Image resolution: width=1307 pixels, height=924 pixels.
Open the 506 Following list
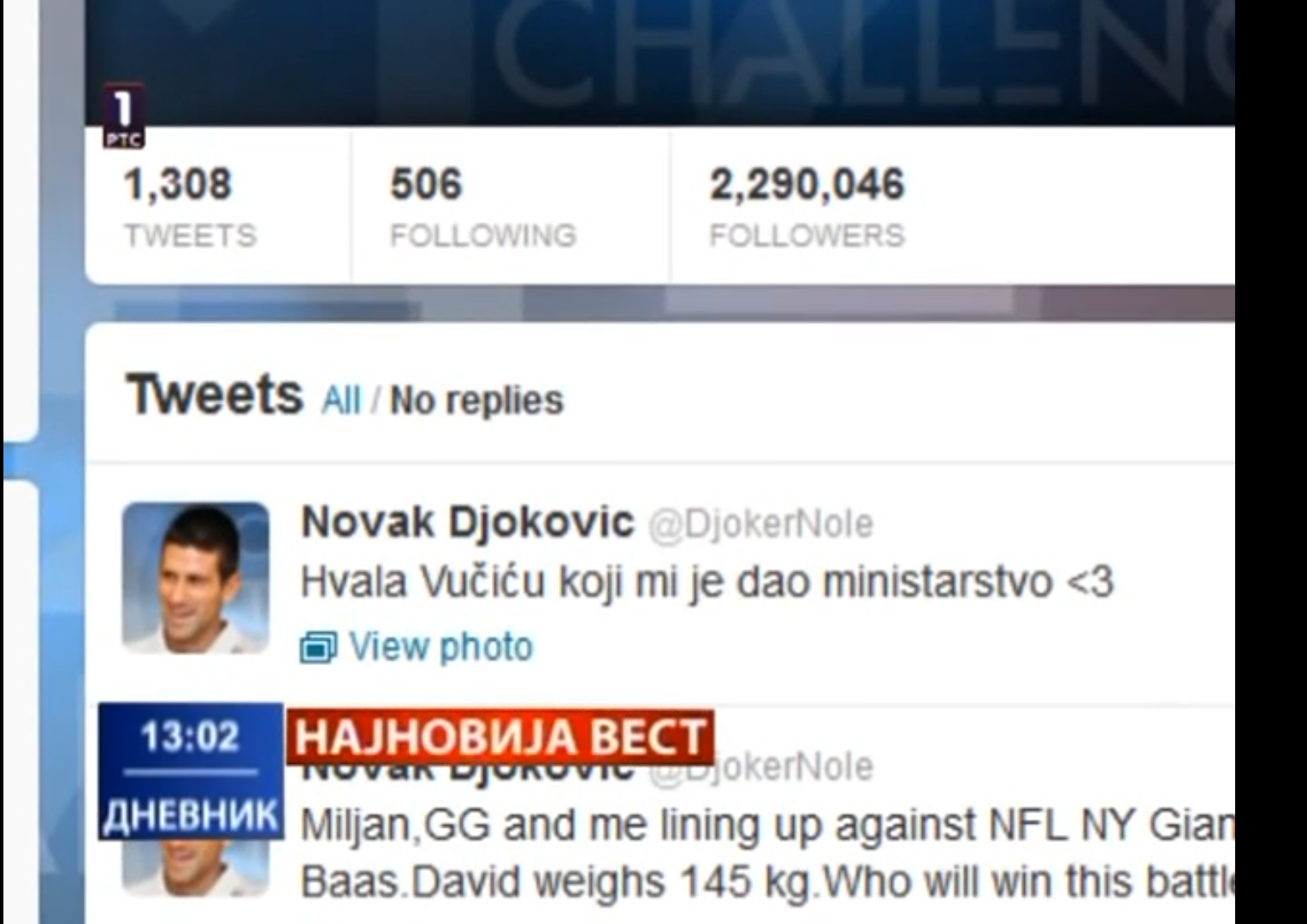coord(482,207)
